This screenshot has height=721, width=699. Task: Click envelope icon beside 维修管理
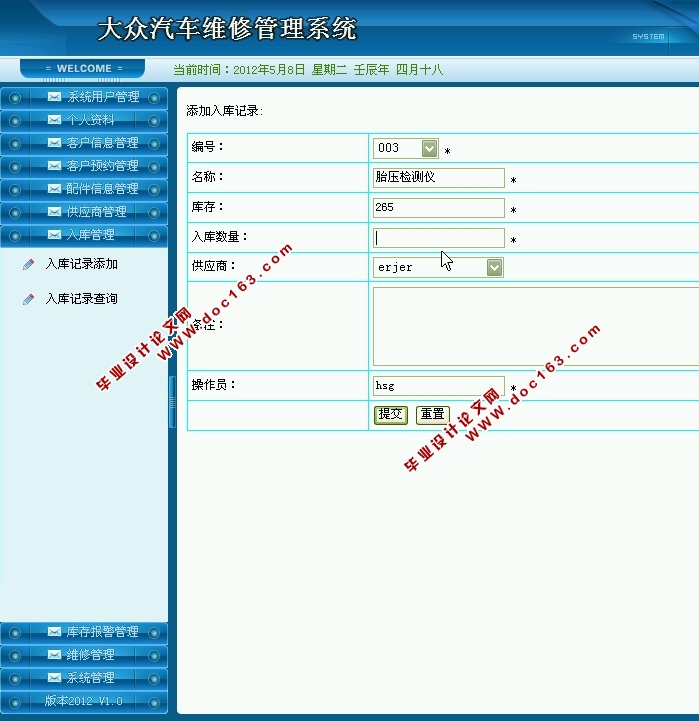pos(54,654)
